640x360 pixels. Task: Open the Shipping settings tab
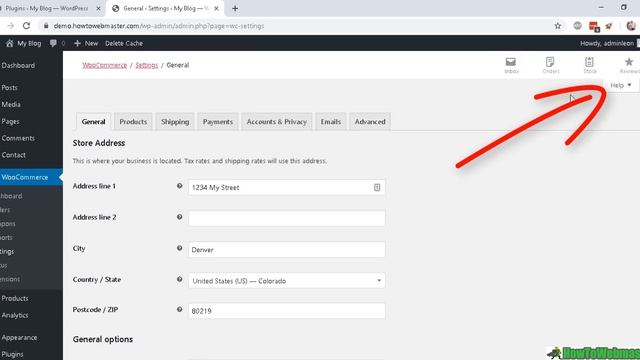[x=175, y=122]
